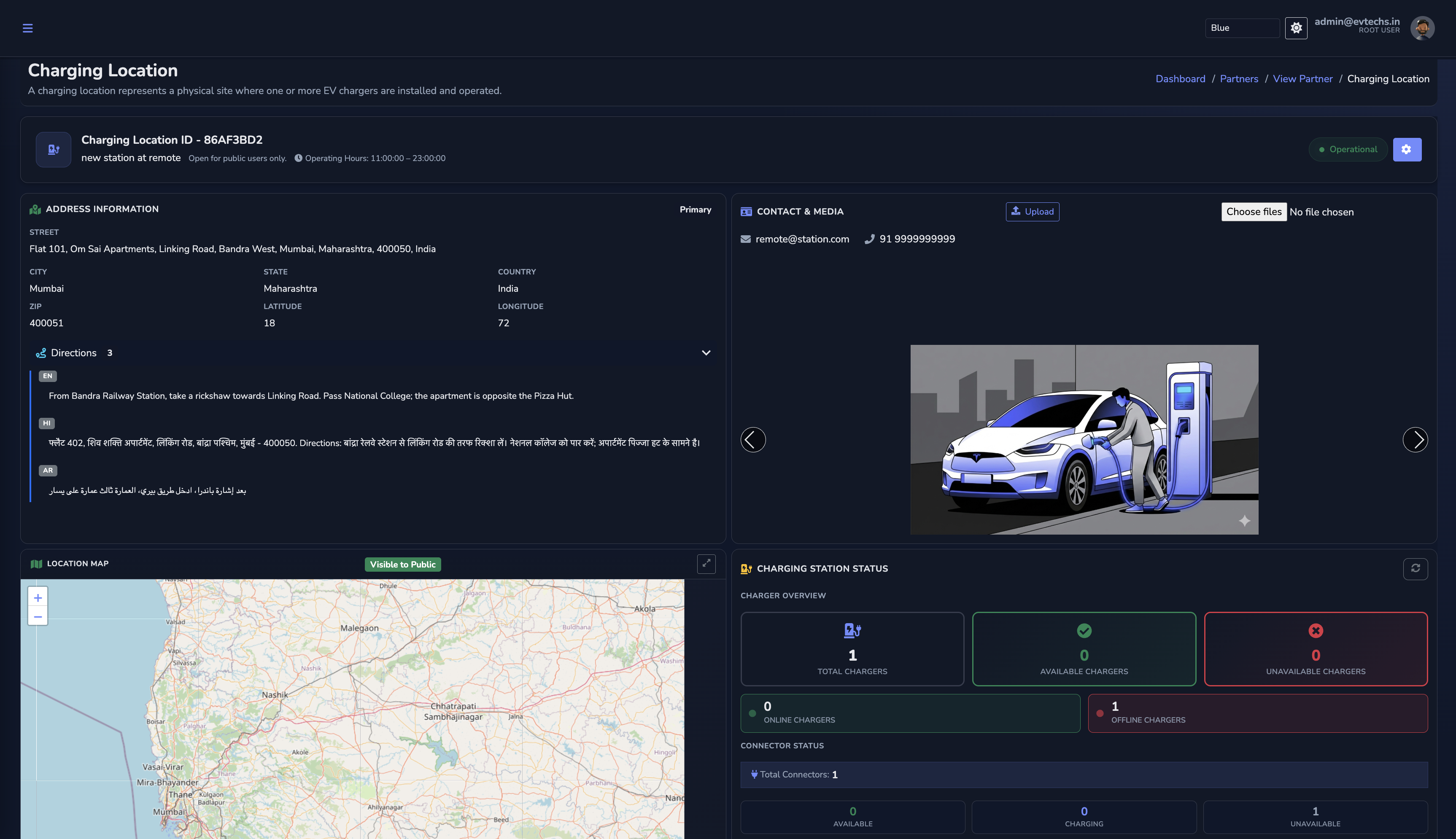The width and height of the screenshot is (1456, 839).
Task: Click the theme settings gear icon
Action: coord(1296,28)
